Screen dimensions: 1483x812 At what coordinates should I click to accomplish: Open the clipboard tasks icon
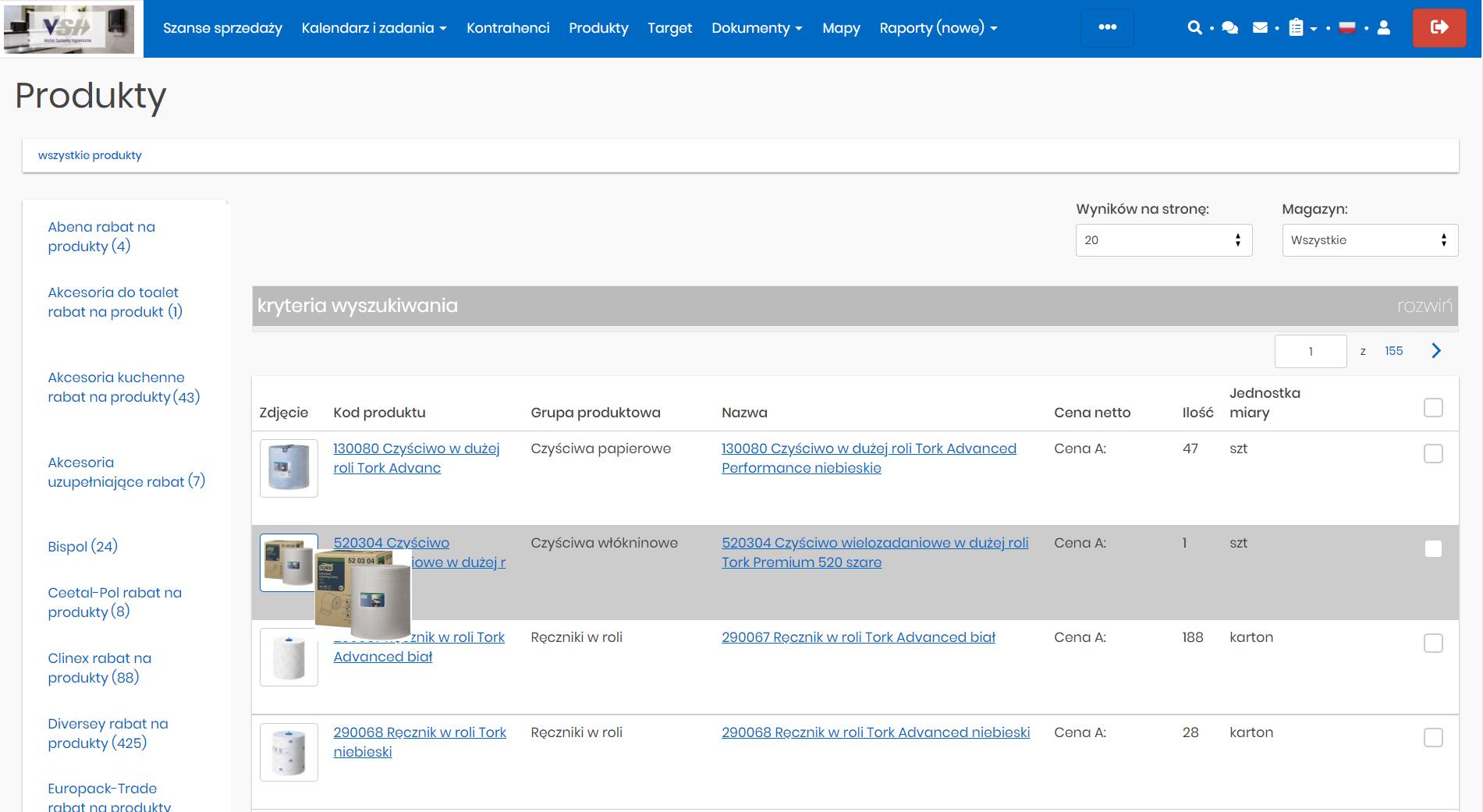(1296, 28)
